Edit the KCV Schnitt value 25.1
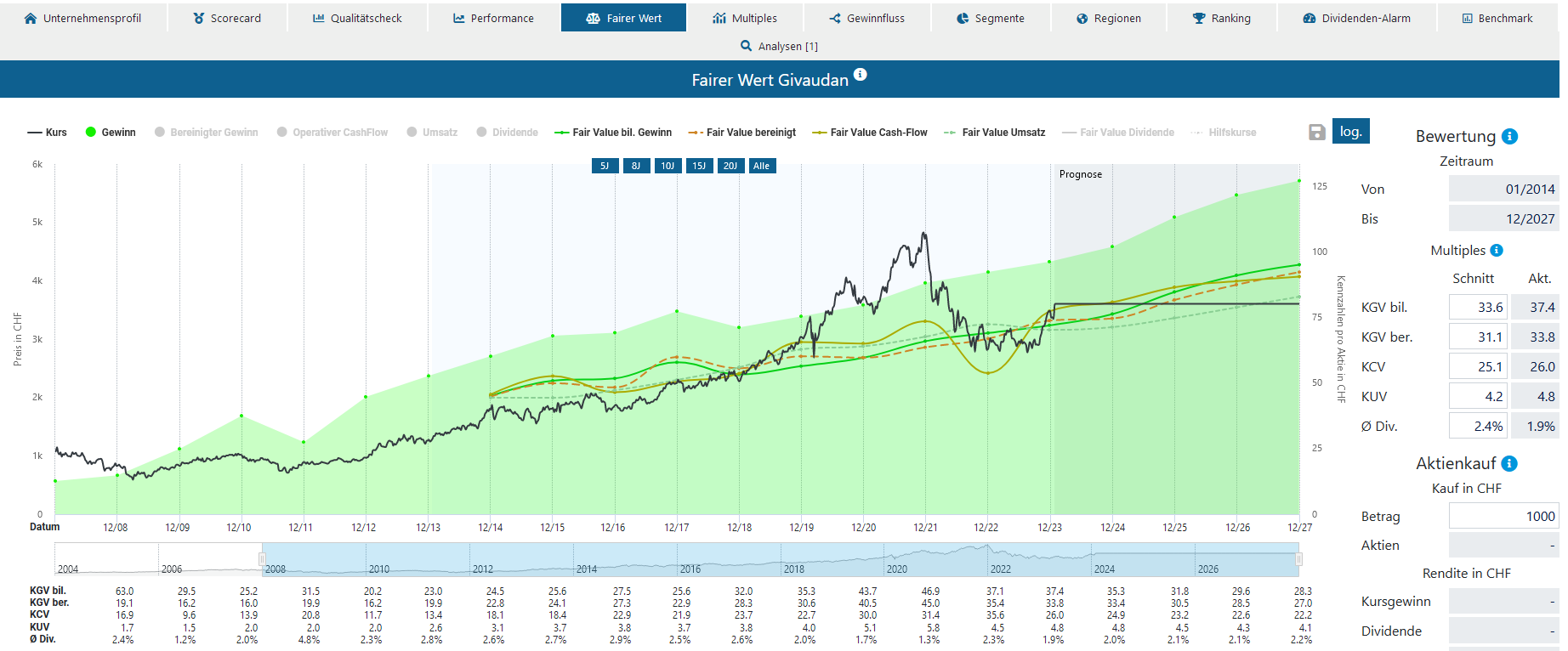 1478,366
